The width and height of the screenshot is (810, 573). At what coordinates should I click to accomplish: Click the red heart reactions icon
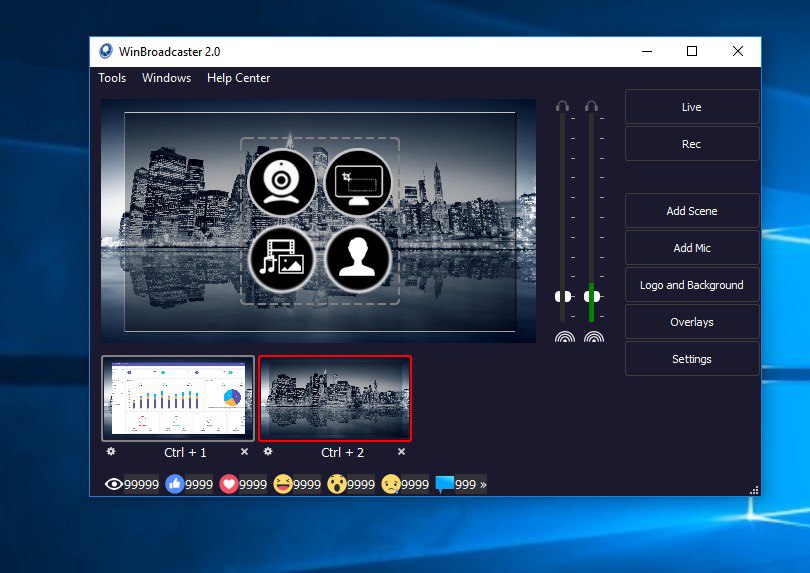pos(229,484)
